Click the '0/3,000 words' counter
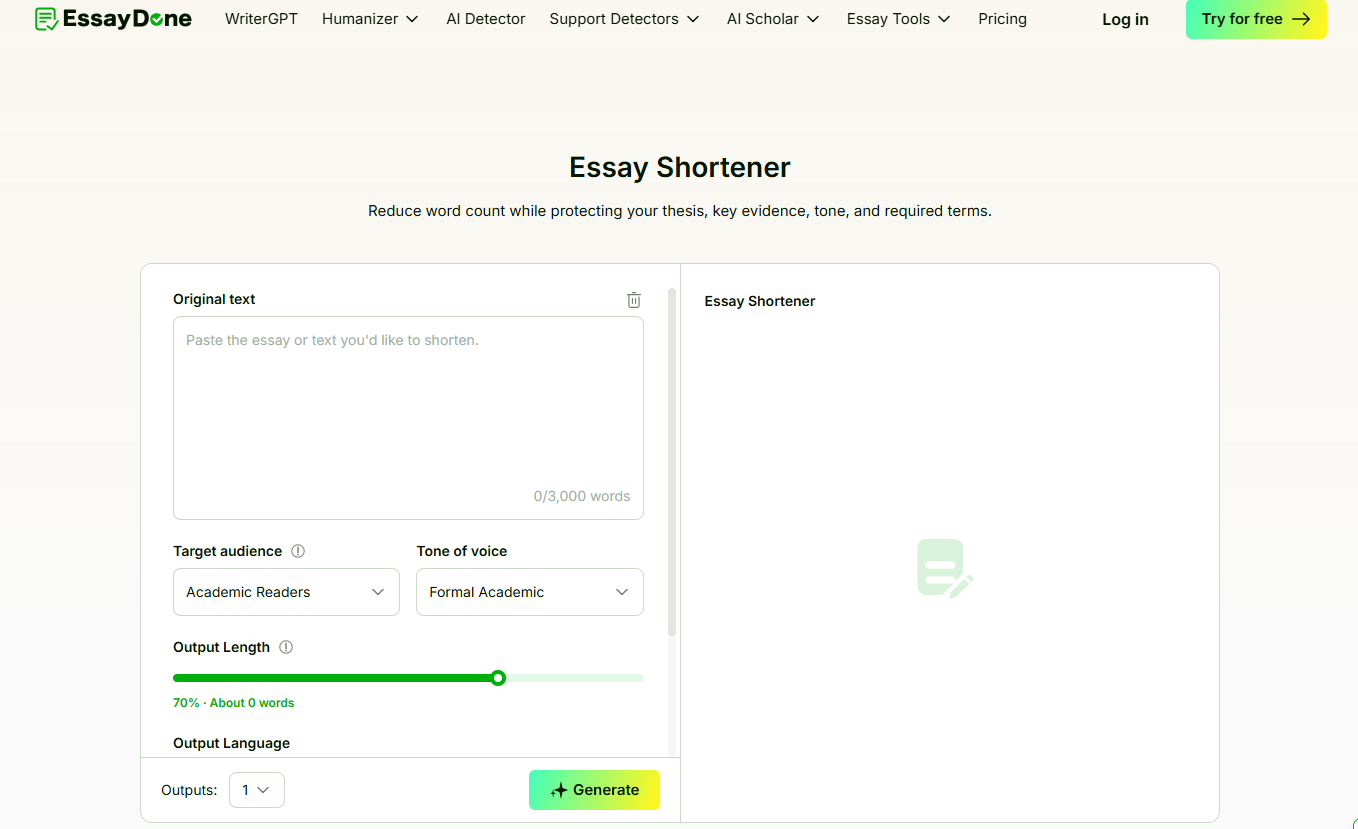This screenshot has width=1358, height=829. click(x=582, y=496)
